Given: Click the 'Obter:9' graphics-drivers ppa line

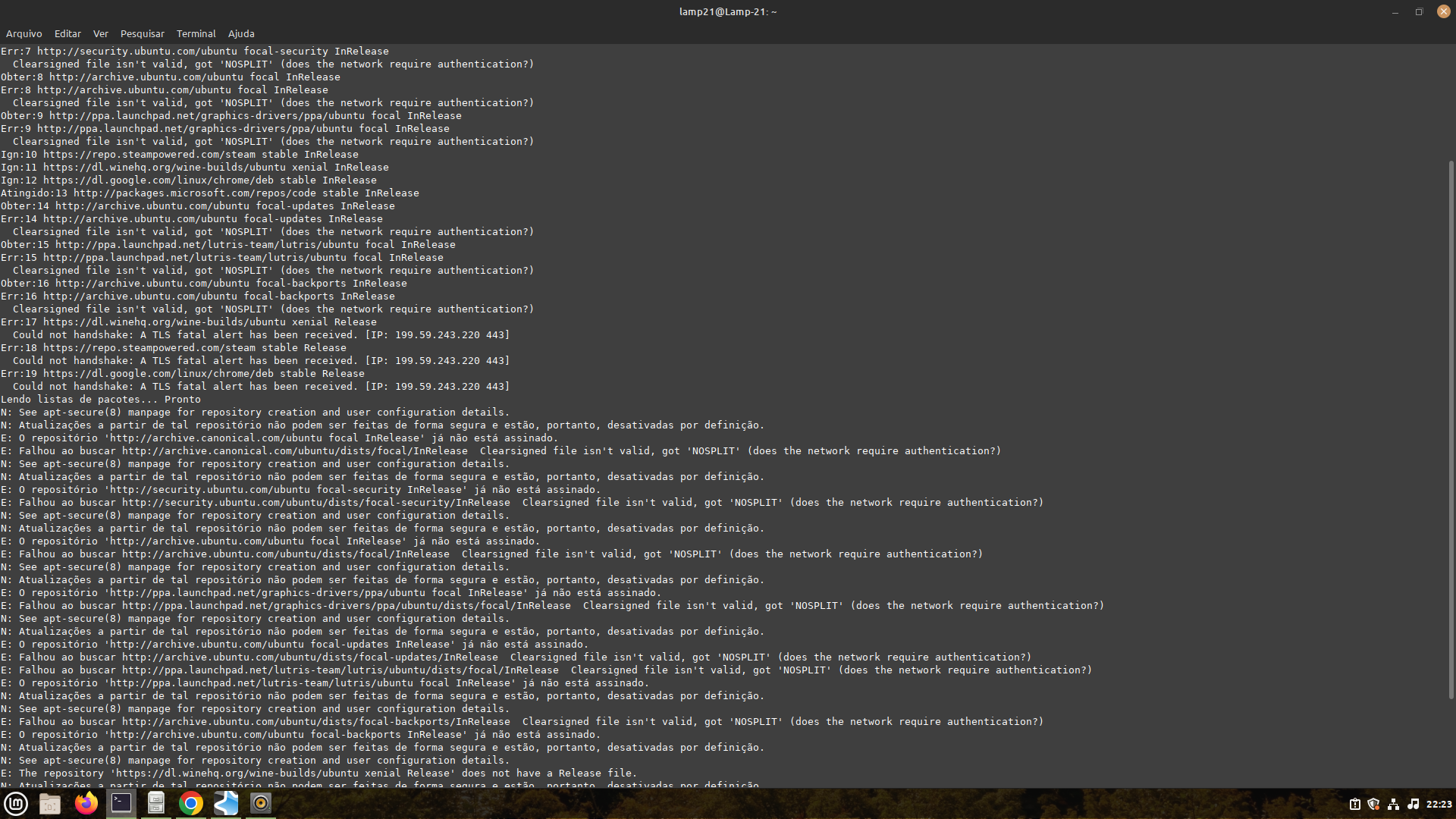Looking at the screenshot, I should [x=231, y=115].
